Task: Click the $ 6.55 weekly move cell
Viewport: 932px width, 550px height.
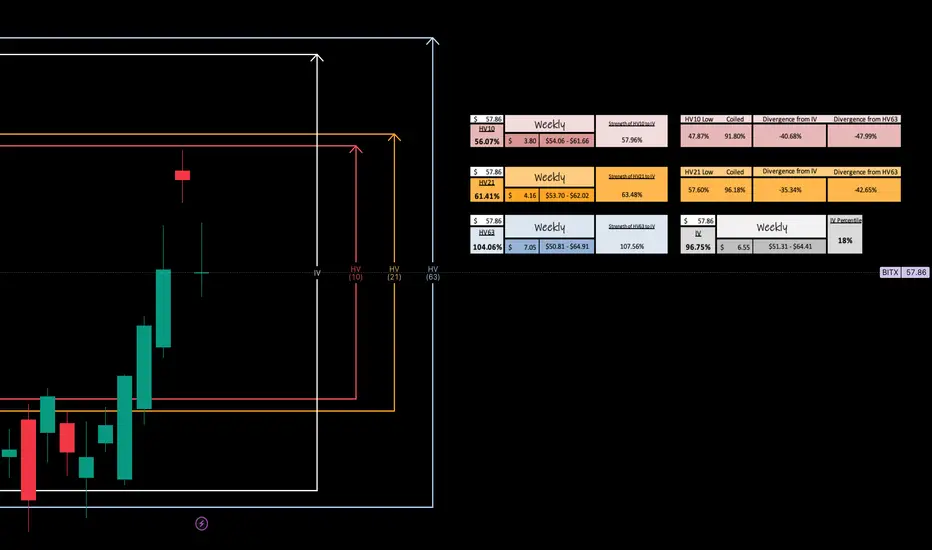Action: pyautogui.click(x=735, y=247)
